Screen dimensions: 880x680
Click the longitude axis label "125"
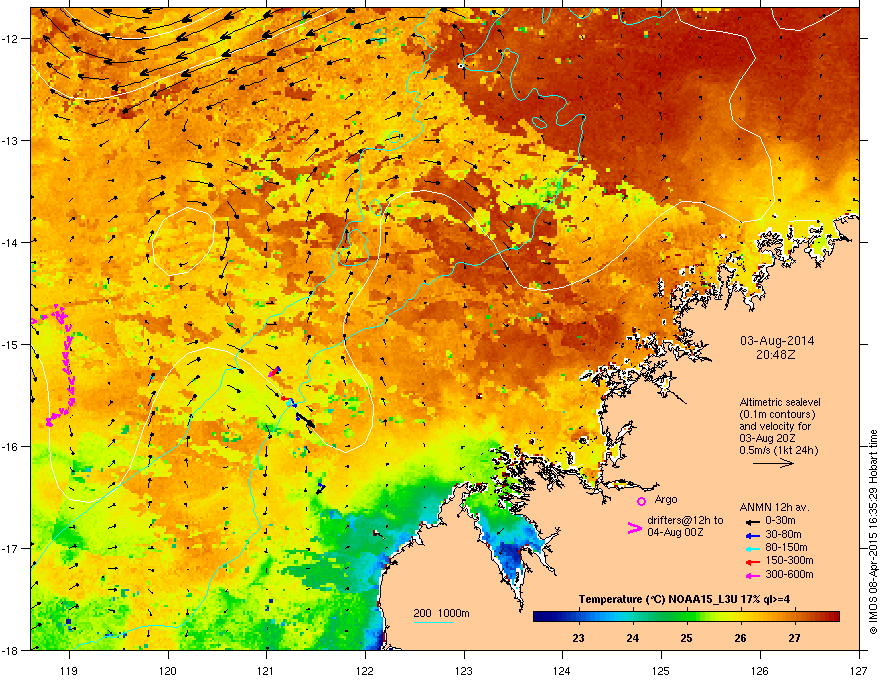(661, 670)
